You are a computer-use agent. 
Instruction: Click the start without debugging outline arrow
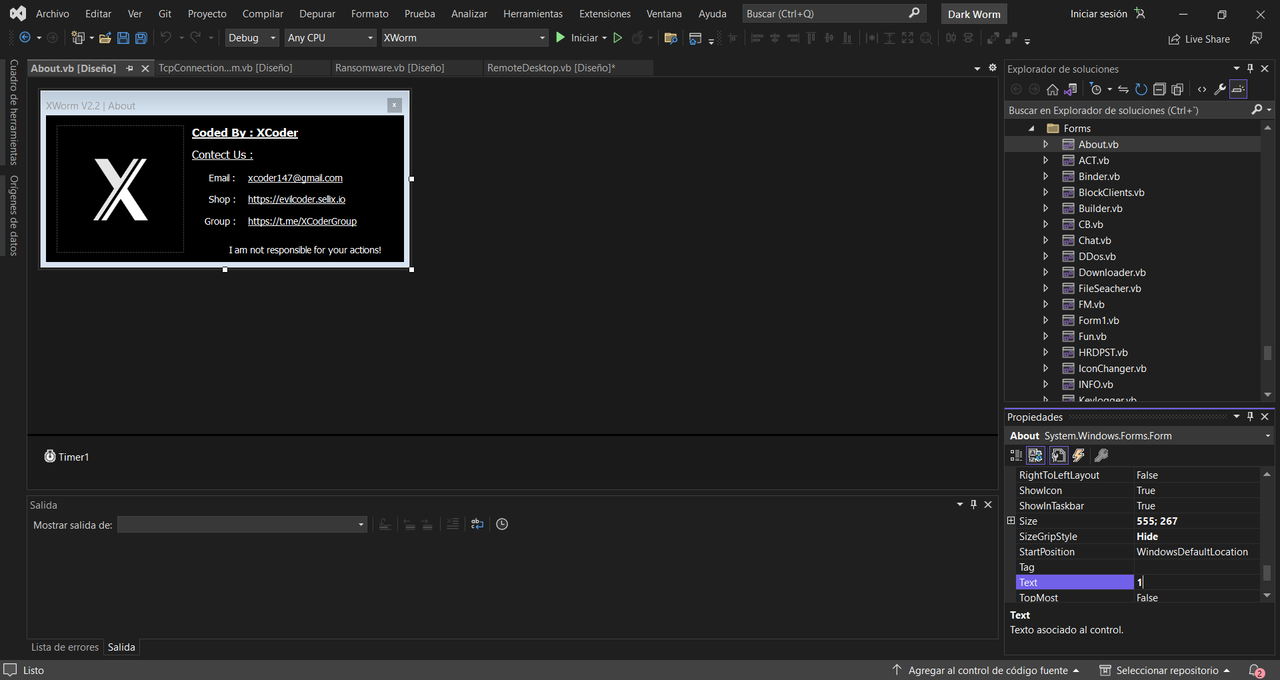(x=618, y=38)
